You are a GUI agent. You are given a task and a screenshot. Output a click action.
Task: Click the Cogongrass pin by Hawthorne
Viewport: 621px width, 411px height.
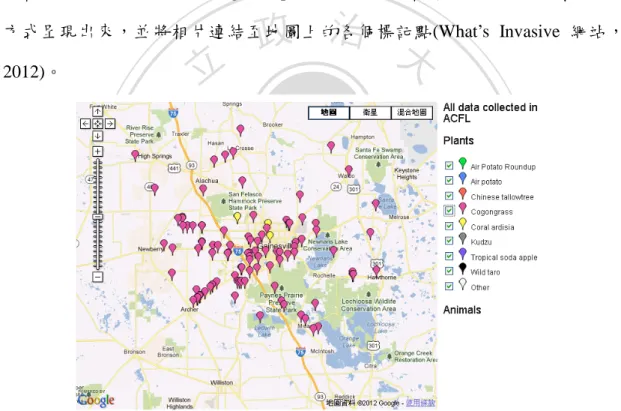[x=376, y=271]
